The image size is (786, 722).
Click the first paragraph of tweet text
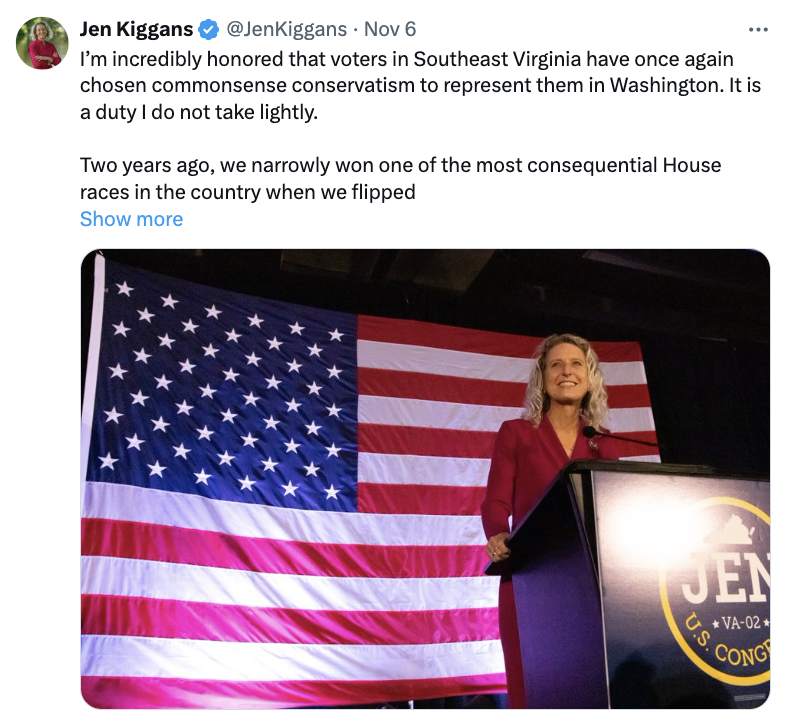(x=420, y=86)
